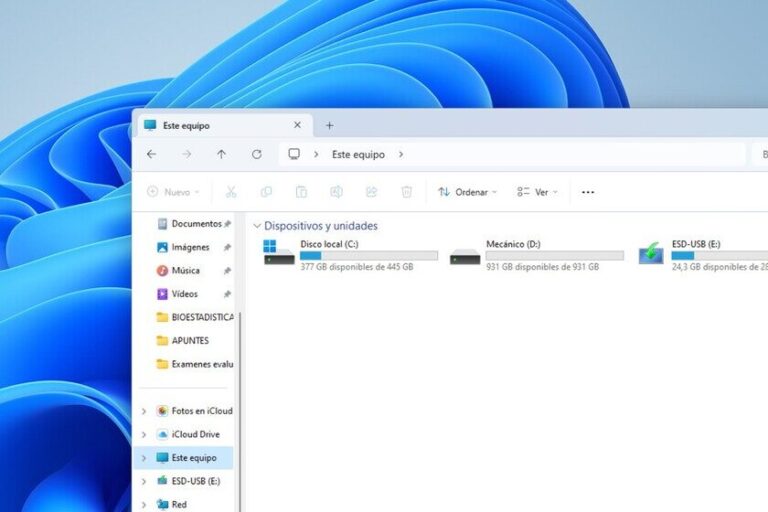The image size is (768, 512).
Task: Expand Red tree node
Action: coord(144,504)
